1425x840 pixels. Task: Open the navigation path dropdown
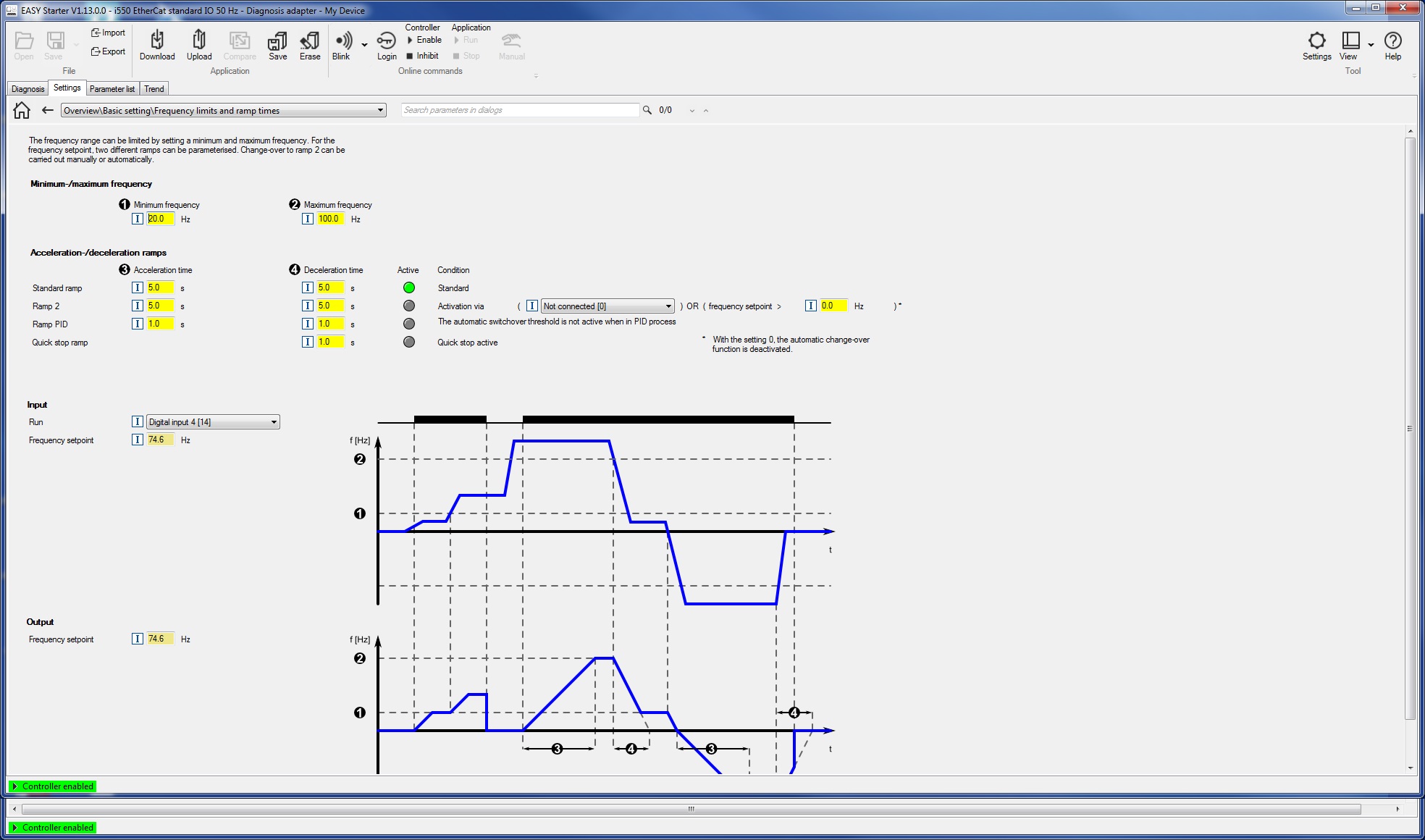point(380,111)
